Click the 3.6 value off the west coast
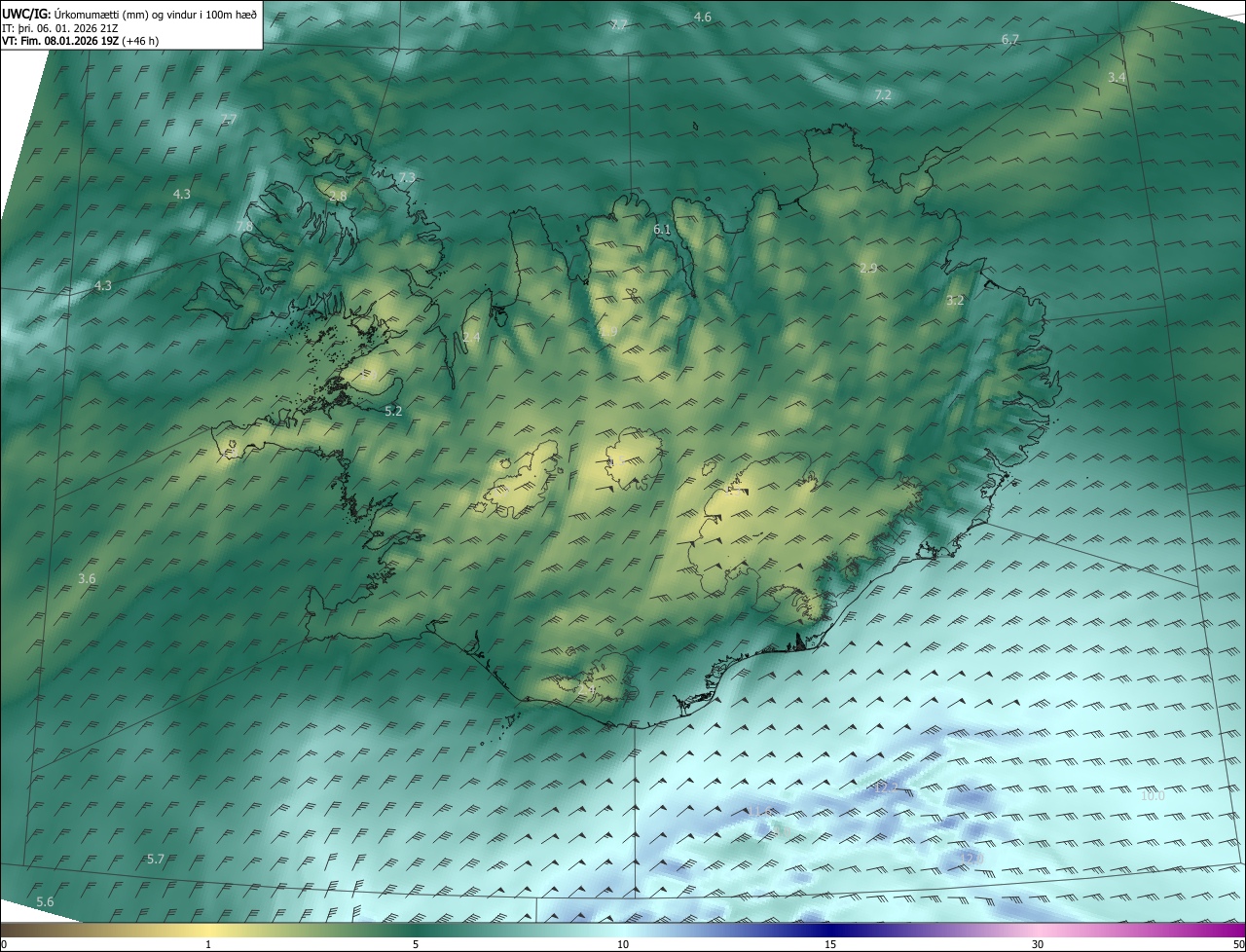The image size is (1246, 952). point(87,579)
